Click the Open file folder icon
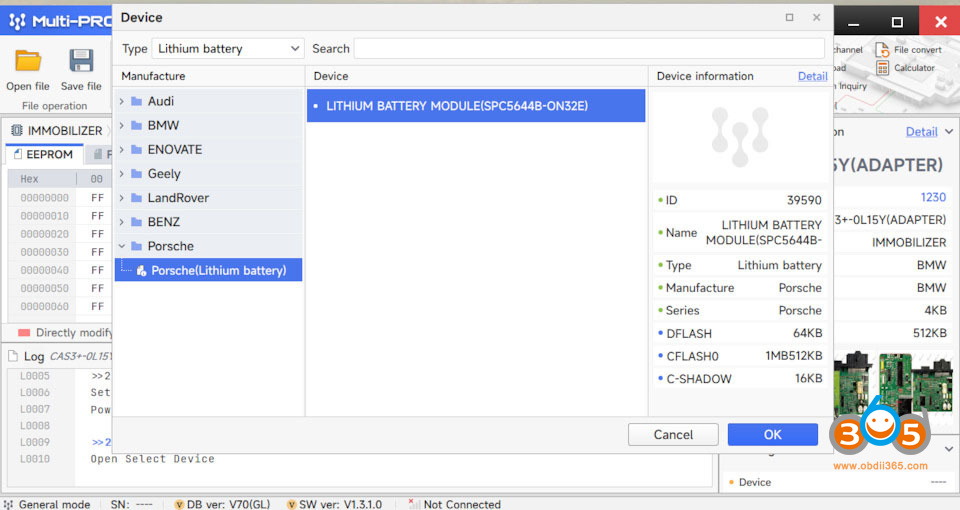Image resolution: width=960 pixels, height=510 pixels. click(x=27, y=61)
